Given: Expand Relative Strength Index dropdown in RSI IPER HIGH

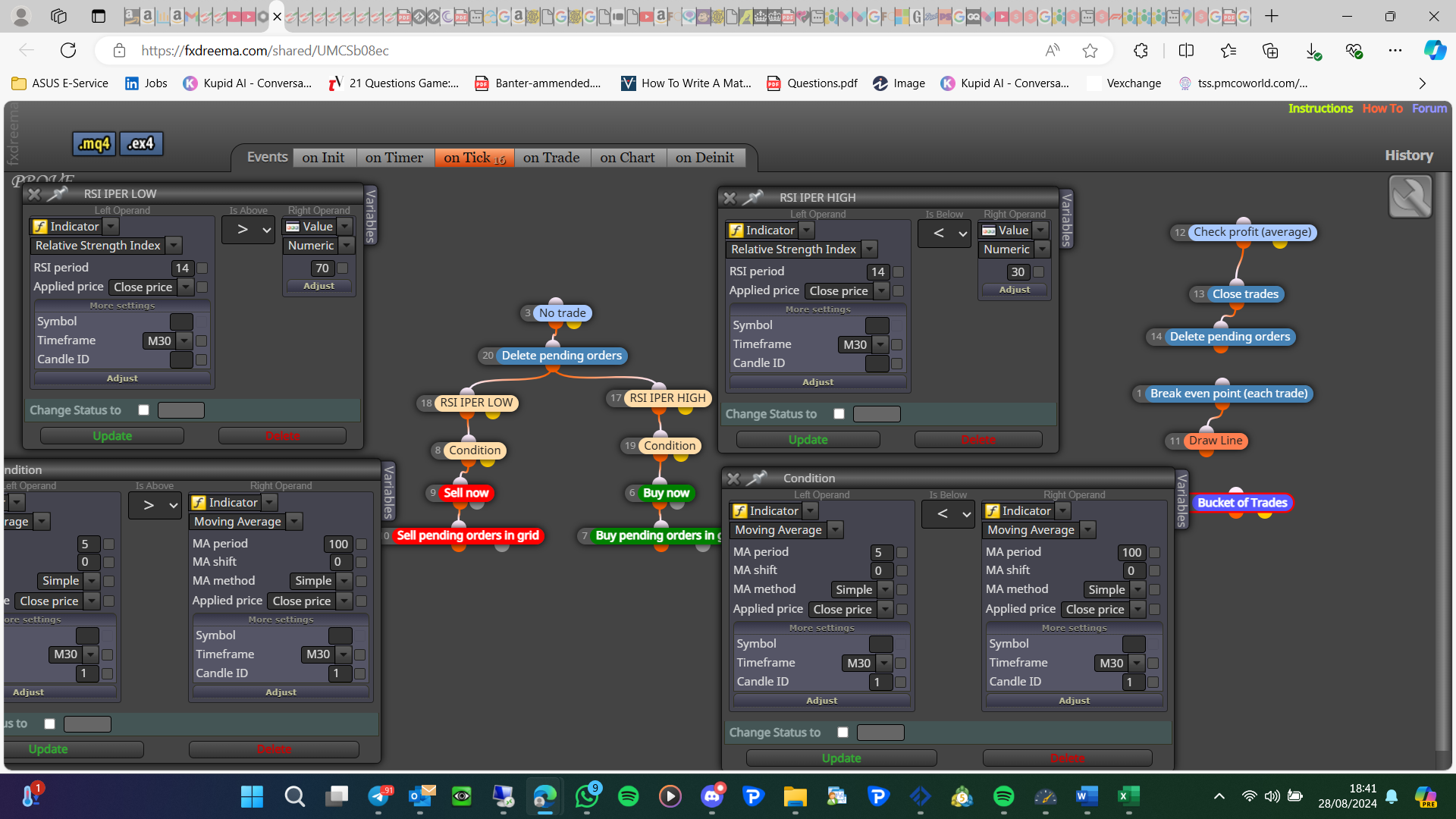Looking at the screenshot, I should point(871,249).
